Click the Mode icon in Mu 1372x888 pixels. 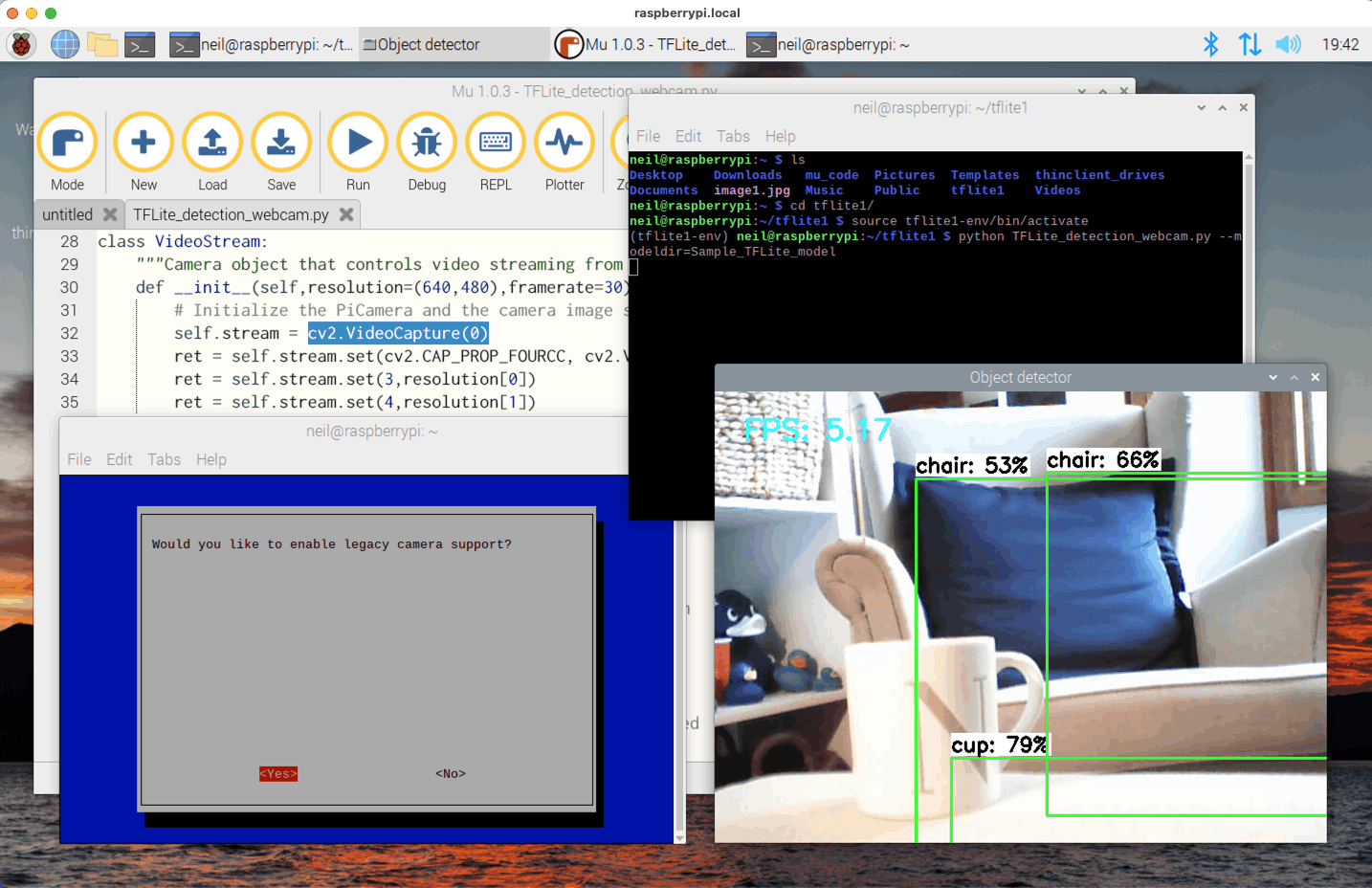point(67,144)
